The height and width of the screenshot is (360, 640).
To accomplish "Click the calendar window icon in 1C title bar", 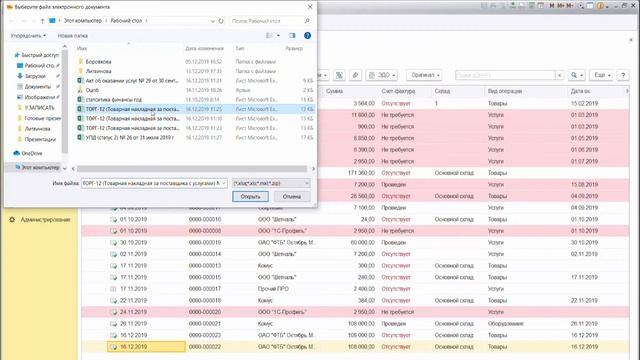I will pos(590,6).
